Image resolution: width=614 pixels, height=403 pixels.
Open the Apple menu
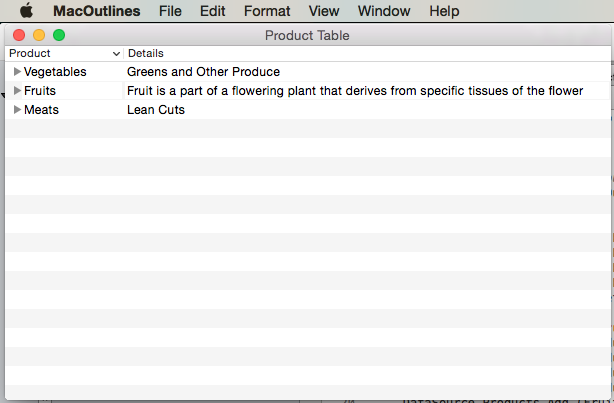point(27,11)
